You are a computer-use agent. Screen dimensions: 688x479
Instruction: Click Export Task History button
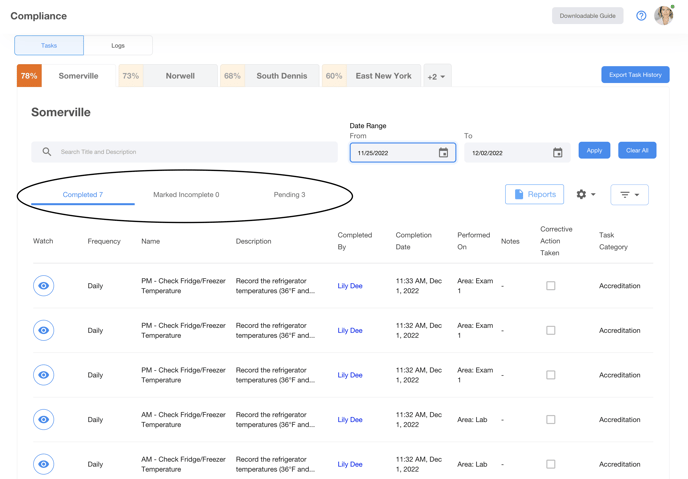635,75
